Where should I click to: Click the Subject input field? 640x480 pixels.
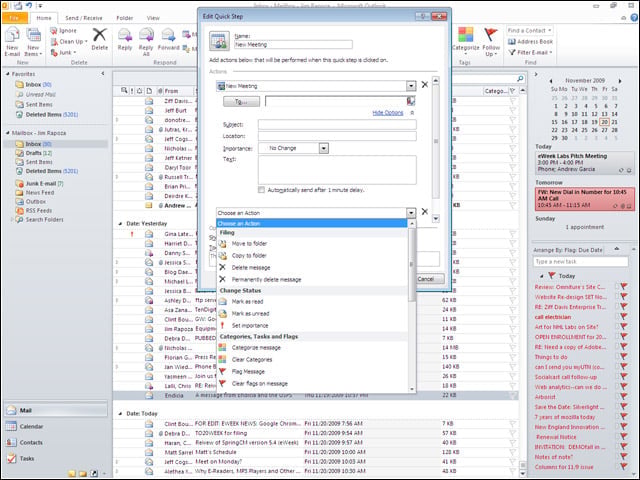[x=337, y=124]
